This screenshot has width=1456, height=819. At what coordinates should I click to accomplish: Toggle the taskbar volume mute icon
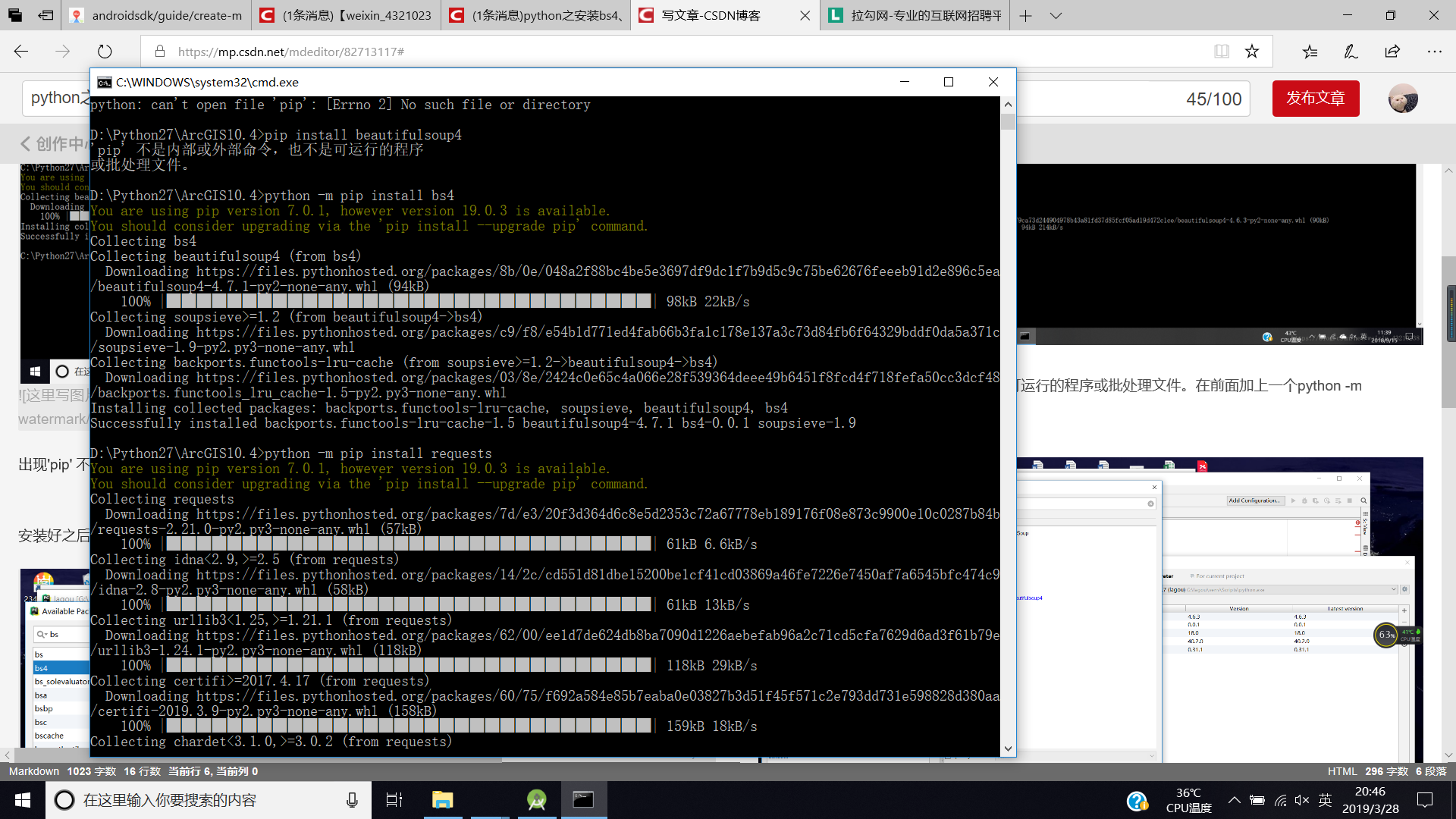1302,800
